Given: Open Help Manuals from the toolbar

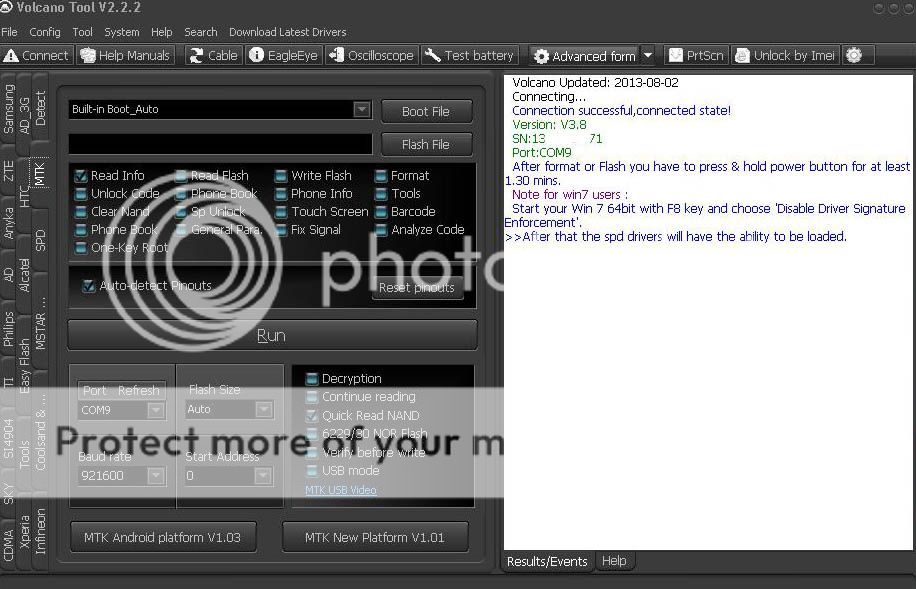Looking at the screenshot, I should click(x=126, y=56).
